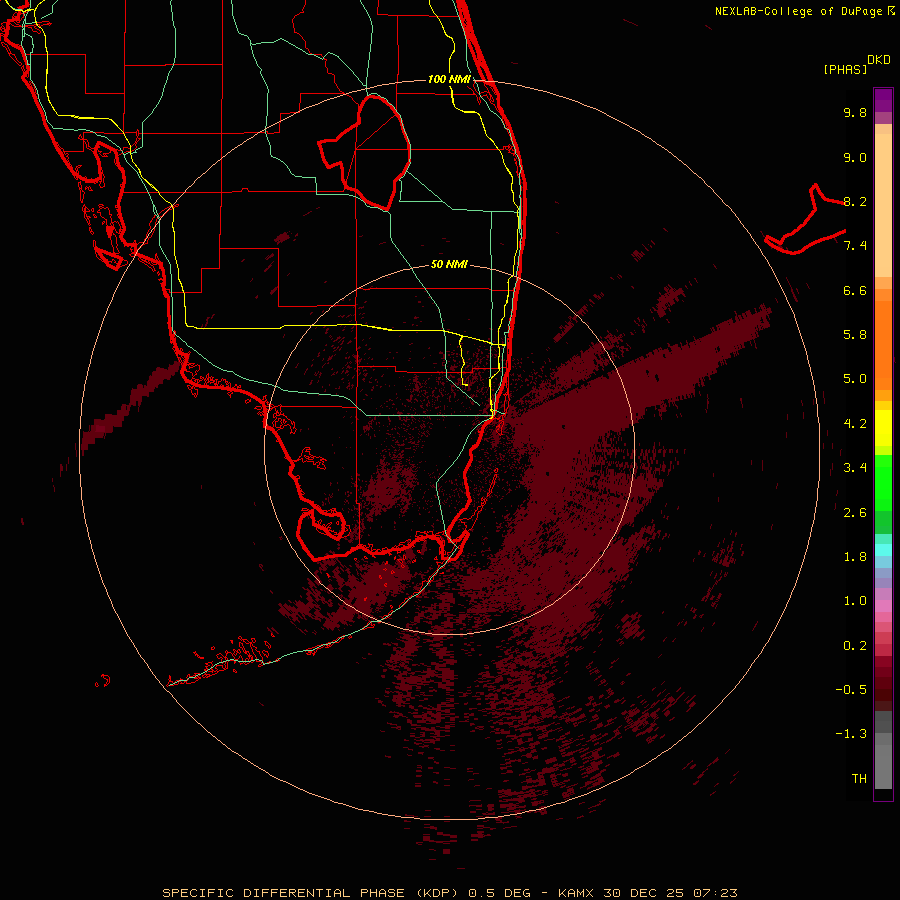Click the [PHAS] label above the color bar
Viewport: 900px width, 900px height.
tap(845, 69)
